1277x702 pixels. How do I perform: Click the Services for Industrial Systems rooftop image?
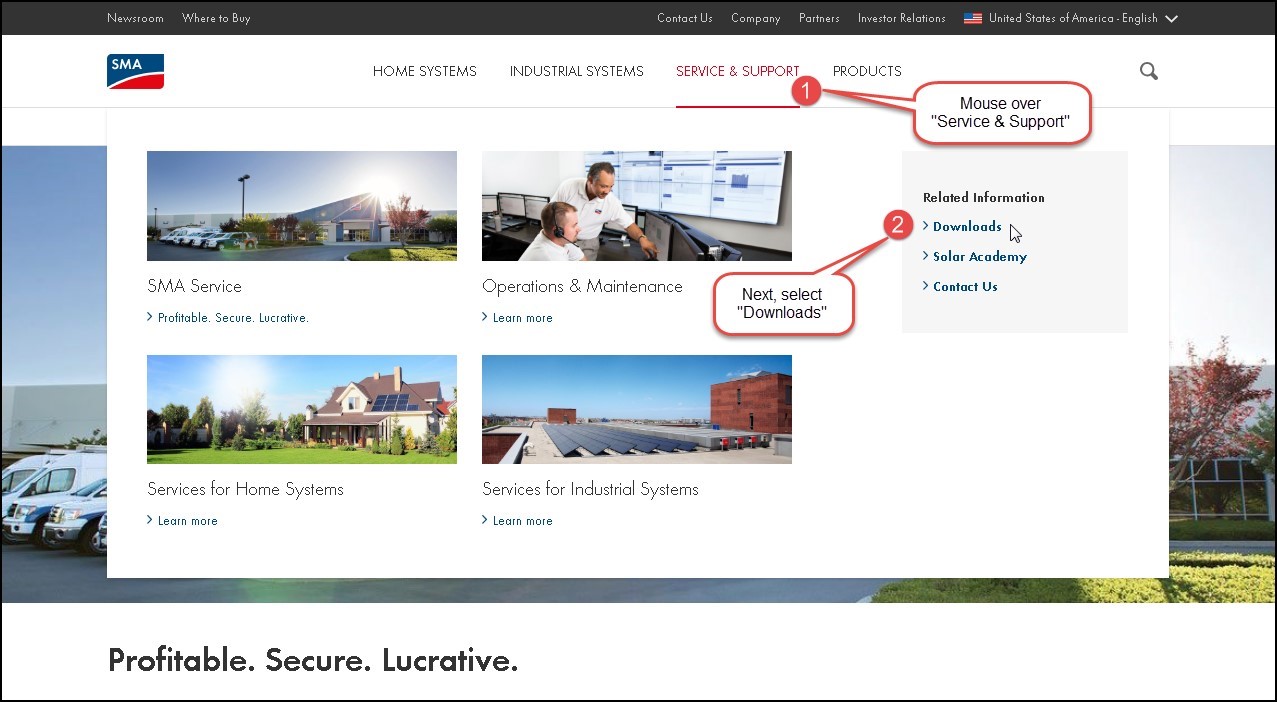[x=636, y=408]
